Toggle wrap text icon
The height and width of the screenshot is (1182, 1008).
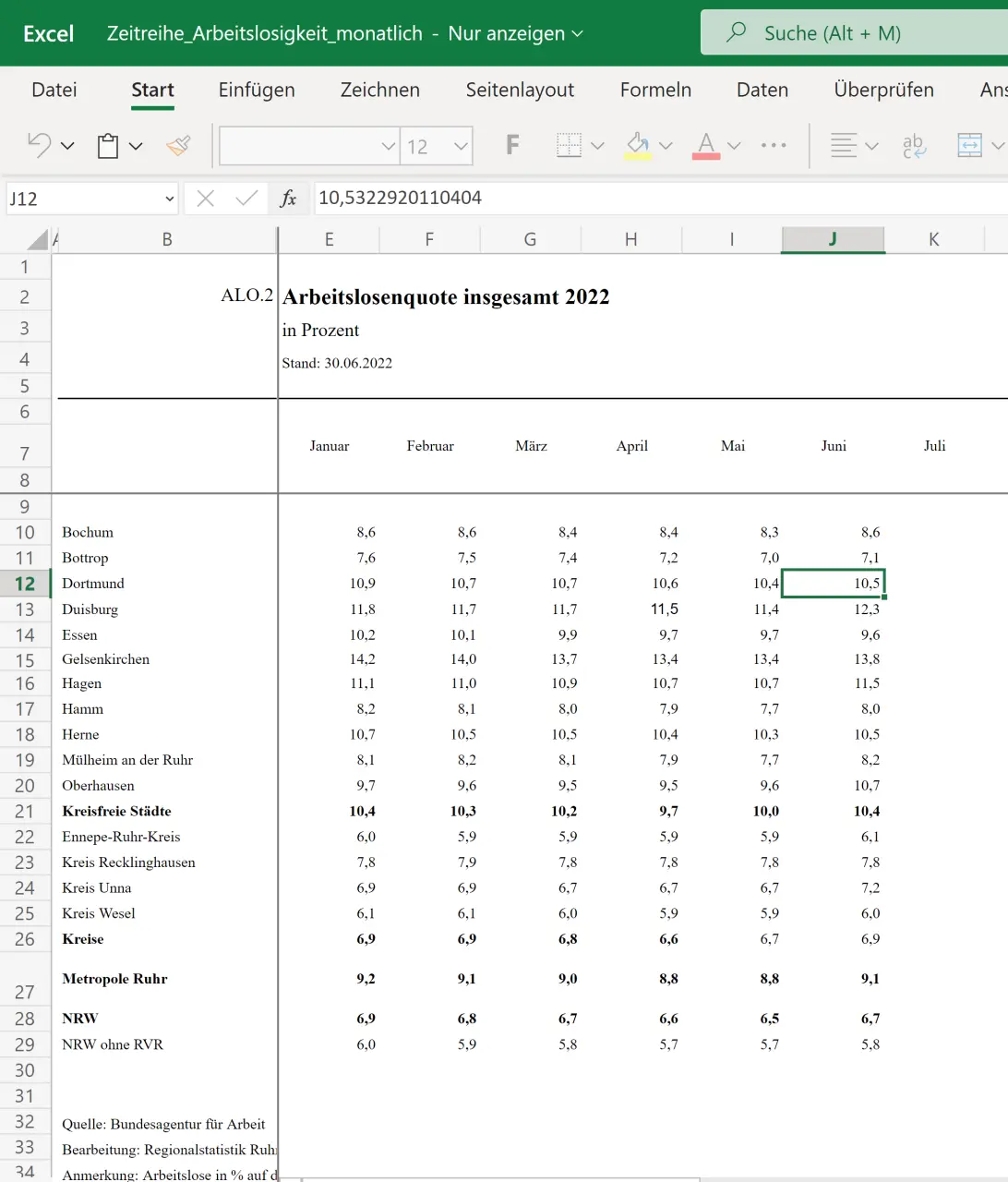pos(913,145)
